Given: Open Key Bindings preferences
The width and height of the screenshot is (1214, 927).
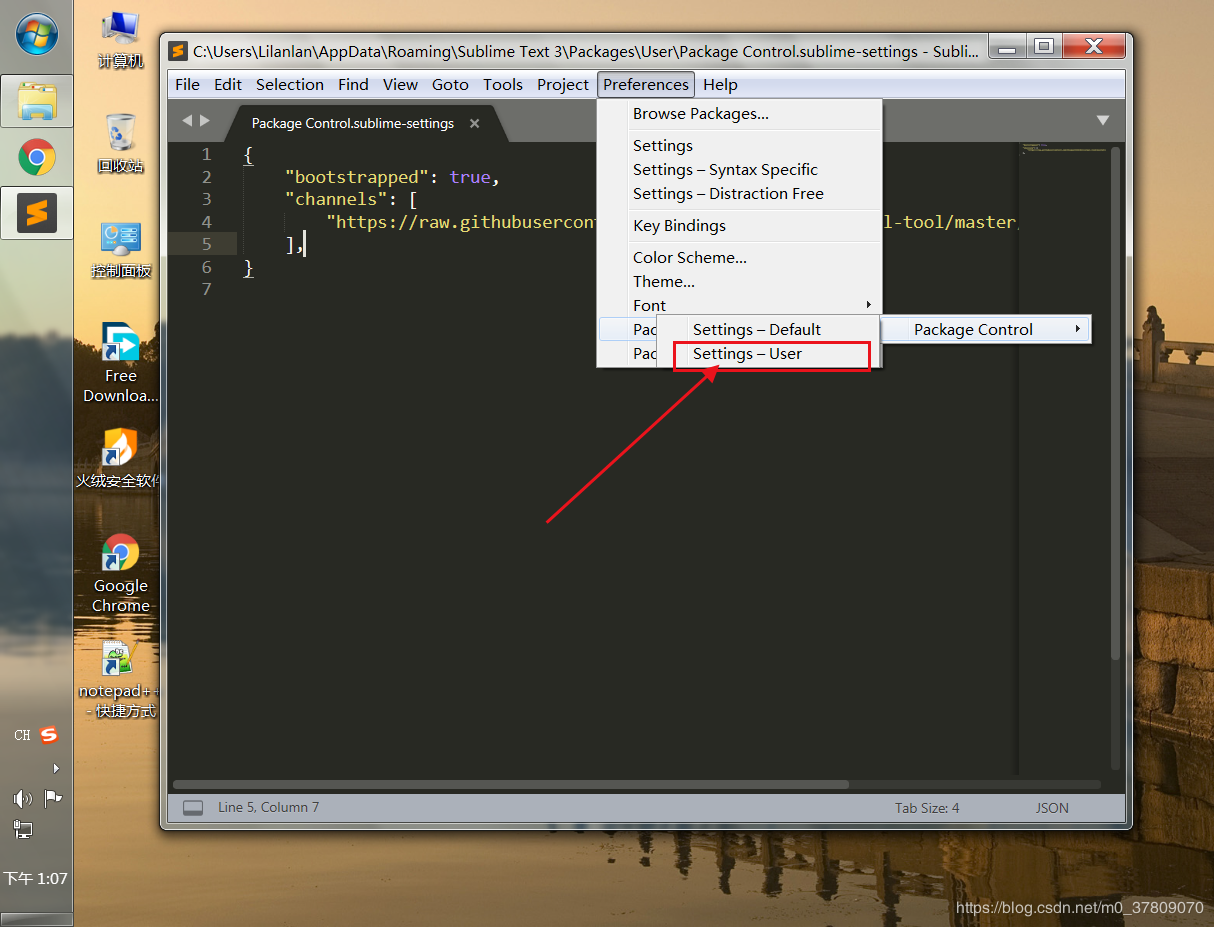Looking at the screenshot, I should pyautogui.click(x=740, y=226).
